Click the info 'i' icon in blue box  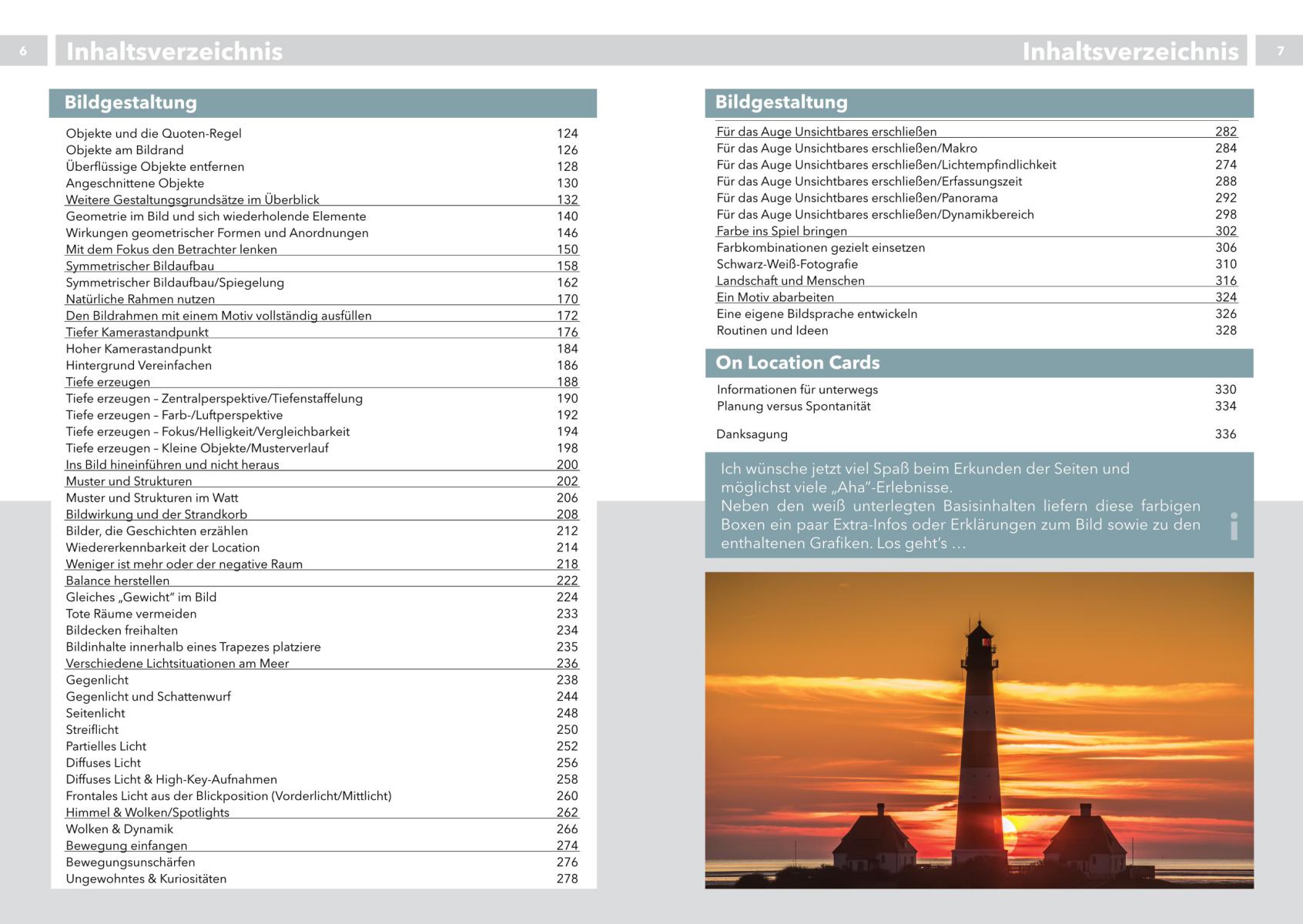coord(1234,526)
